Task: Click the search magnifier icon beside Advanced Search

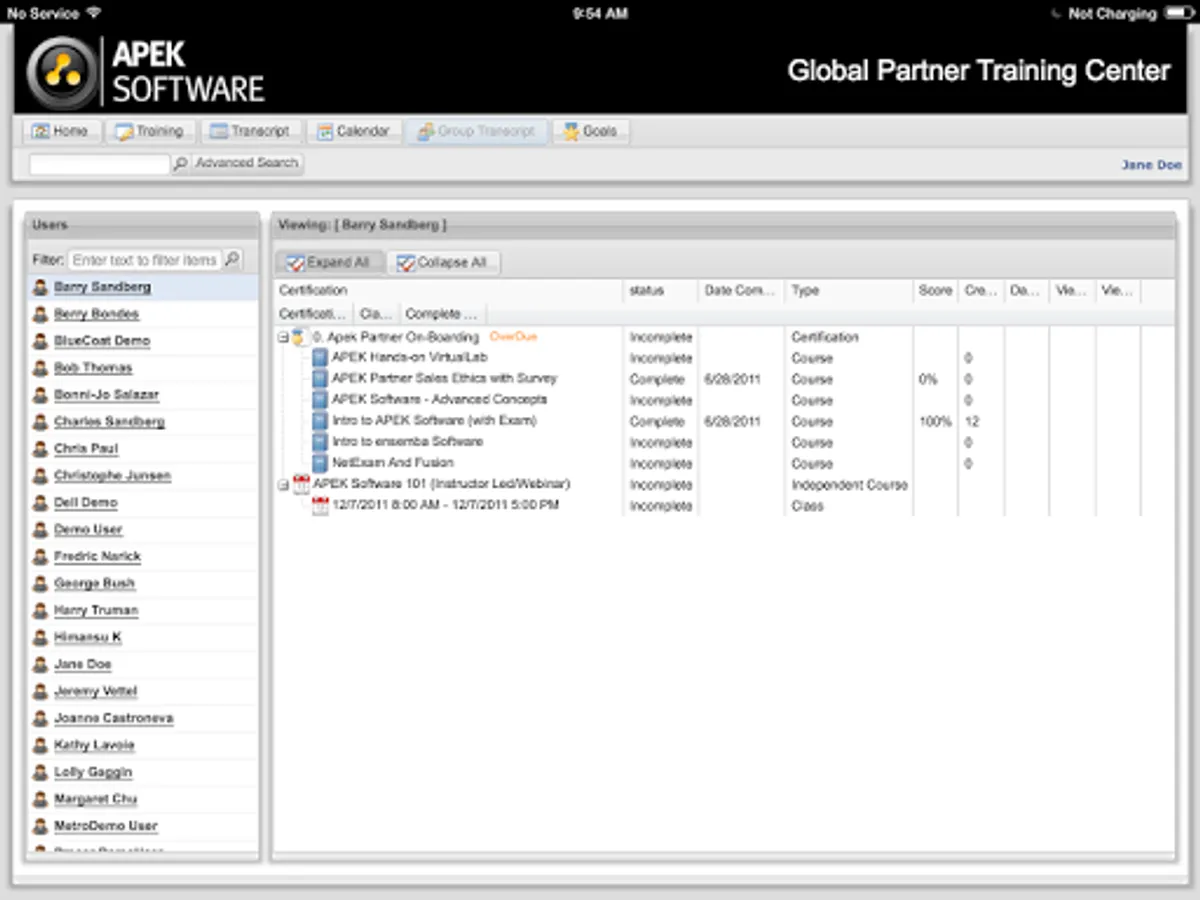Action: (180, 163)
